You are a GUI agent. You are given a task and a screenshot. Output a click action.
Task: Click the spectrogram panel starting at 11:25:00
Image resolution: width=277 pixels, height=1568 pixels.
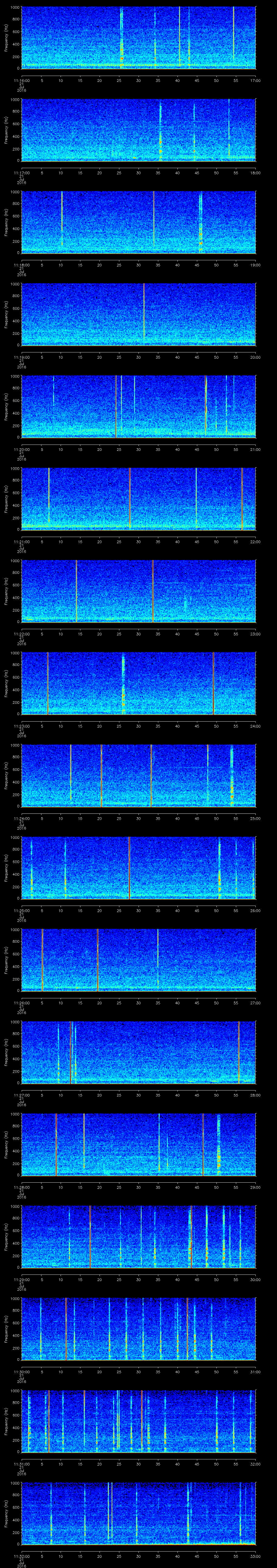[x=138, y=868]
